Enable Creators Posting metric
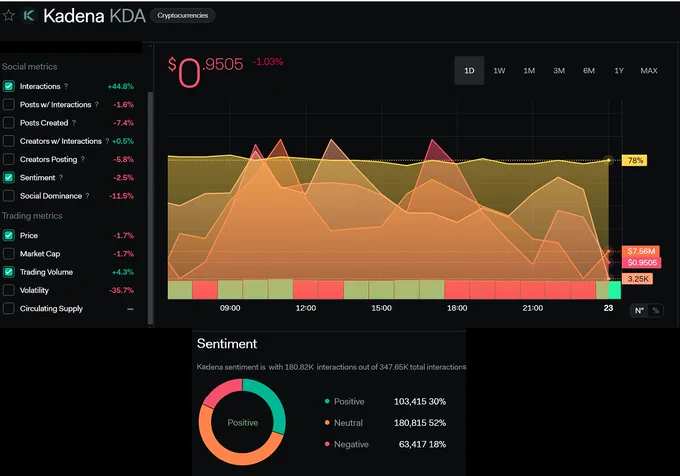The image size is (680, 476). 9,159
